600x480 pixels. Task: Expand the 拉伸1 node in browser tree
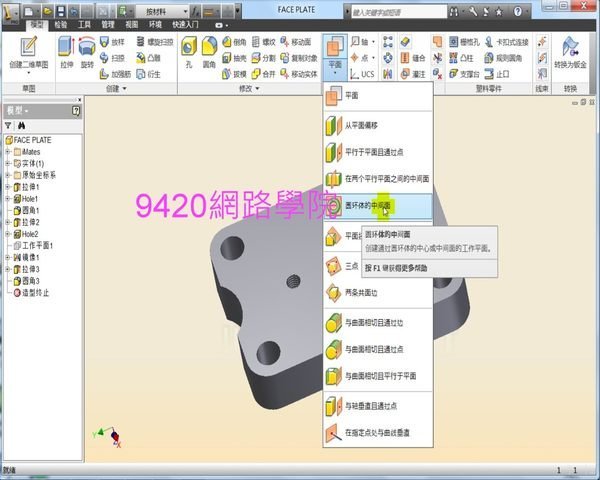click(8, 187)
